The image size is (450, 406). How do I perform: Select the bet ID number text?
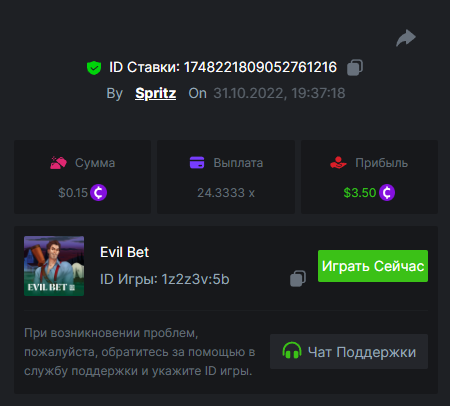tap(260, 68)
